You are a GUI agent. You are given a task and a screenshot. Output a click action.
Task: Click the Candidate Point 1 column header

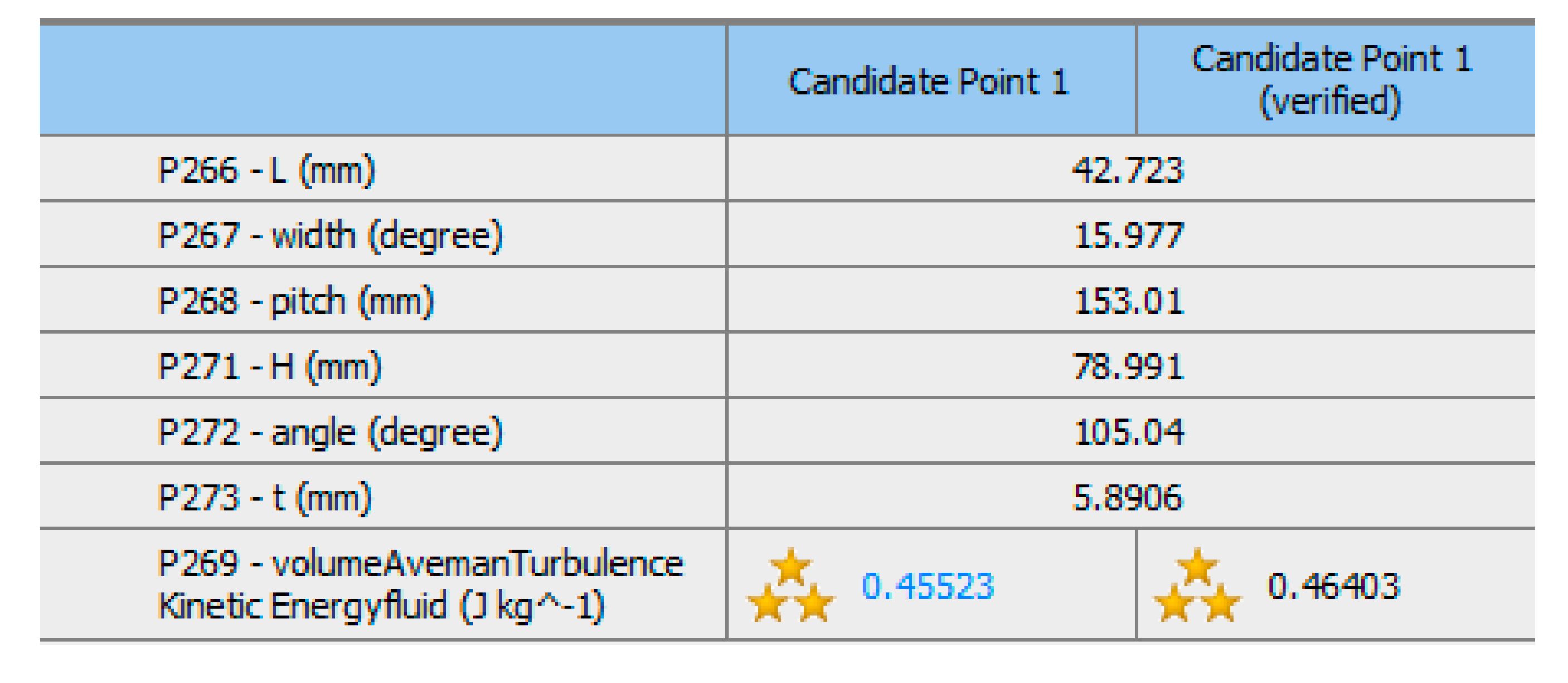pyautogui.click(x=929, y=81)
